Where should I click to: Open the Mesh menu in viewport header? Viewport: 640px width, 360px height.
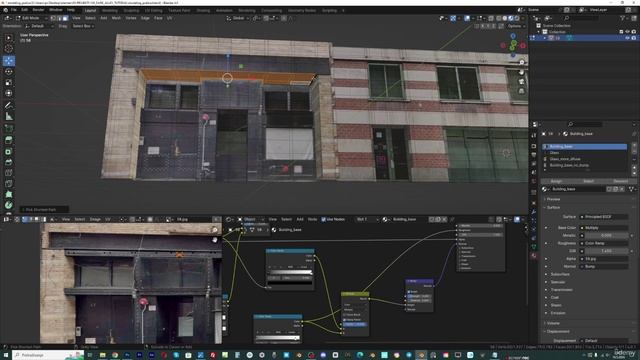[116, 18]
